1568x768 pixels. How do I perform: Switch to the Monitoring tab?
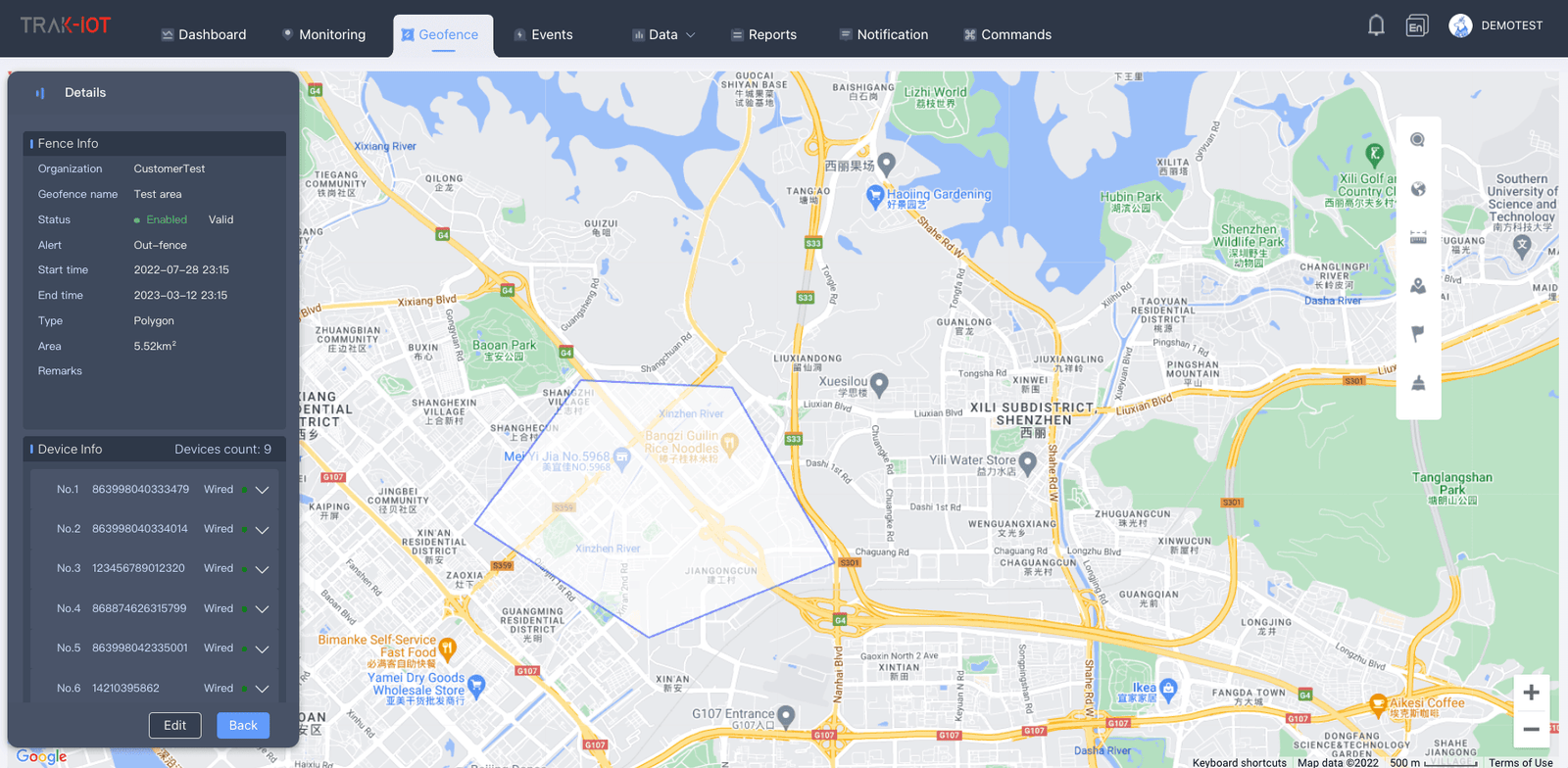click(x=323, y=34)
